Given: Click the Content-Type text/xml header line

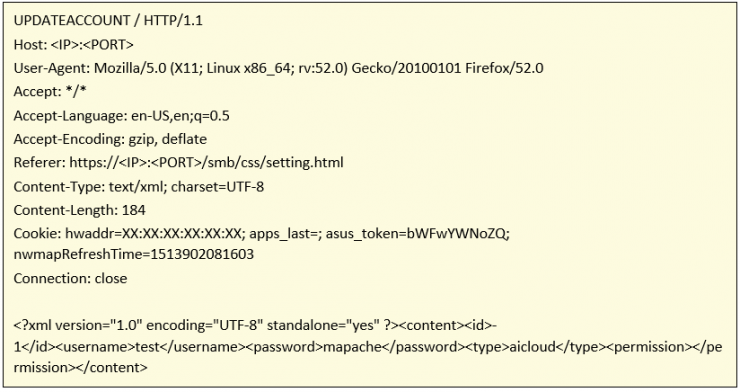Looking at the screenshot, I should click(139, 187).
